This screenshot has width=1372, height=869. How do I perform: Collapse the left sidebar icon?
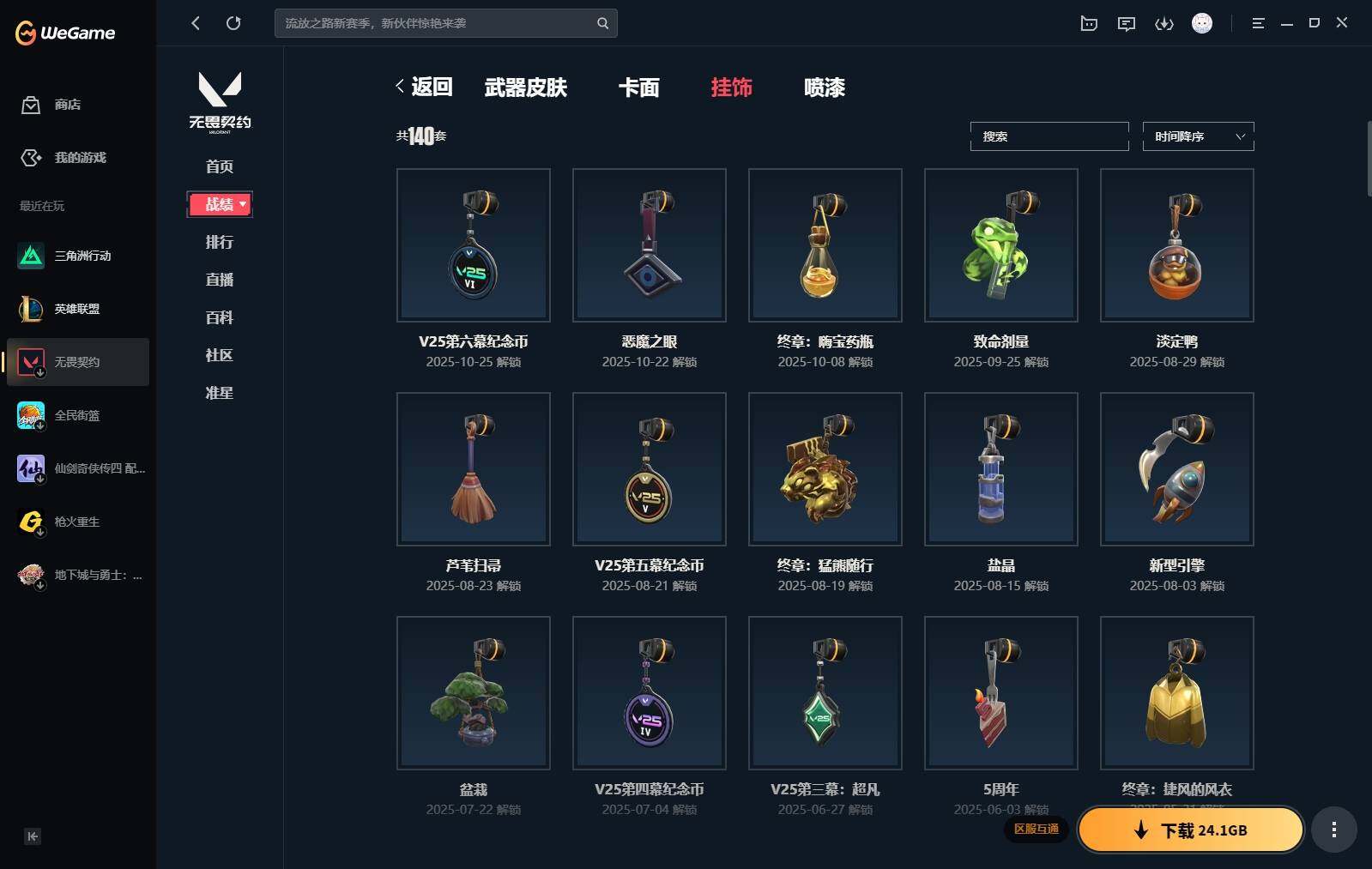[x=33, y=836]
